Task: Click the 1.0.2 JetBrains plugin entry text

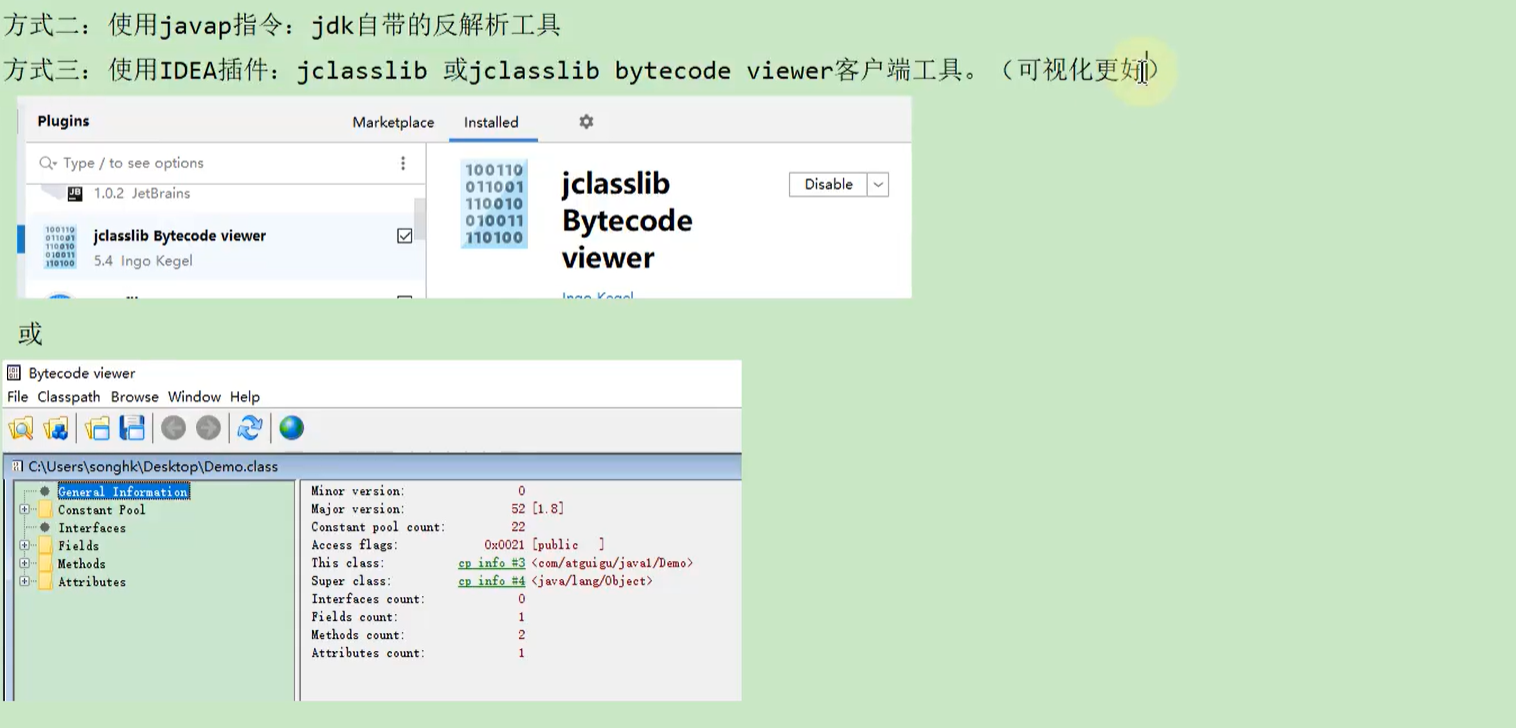Action: click(142, 193)
